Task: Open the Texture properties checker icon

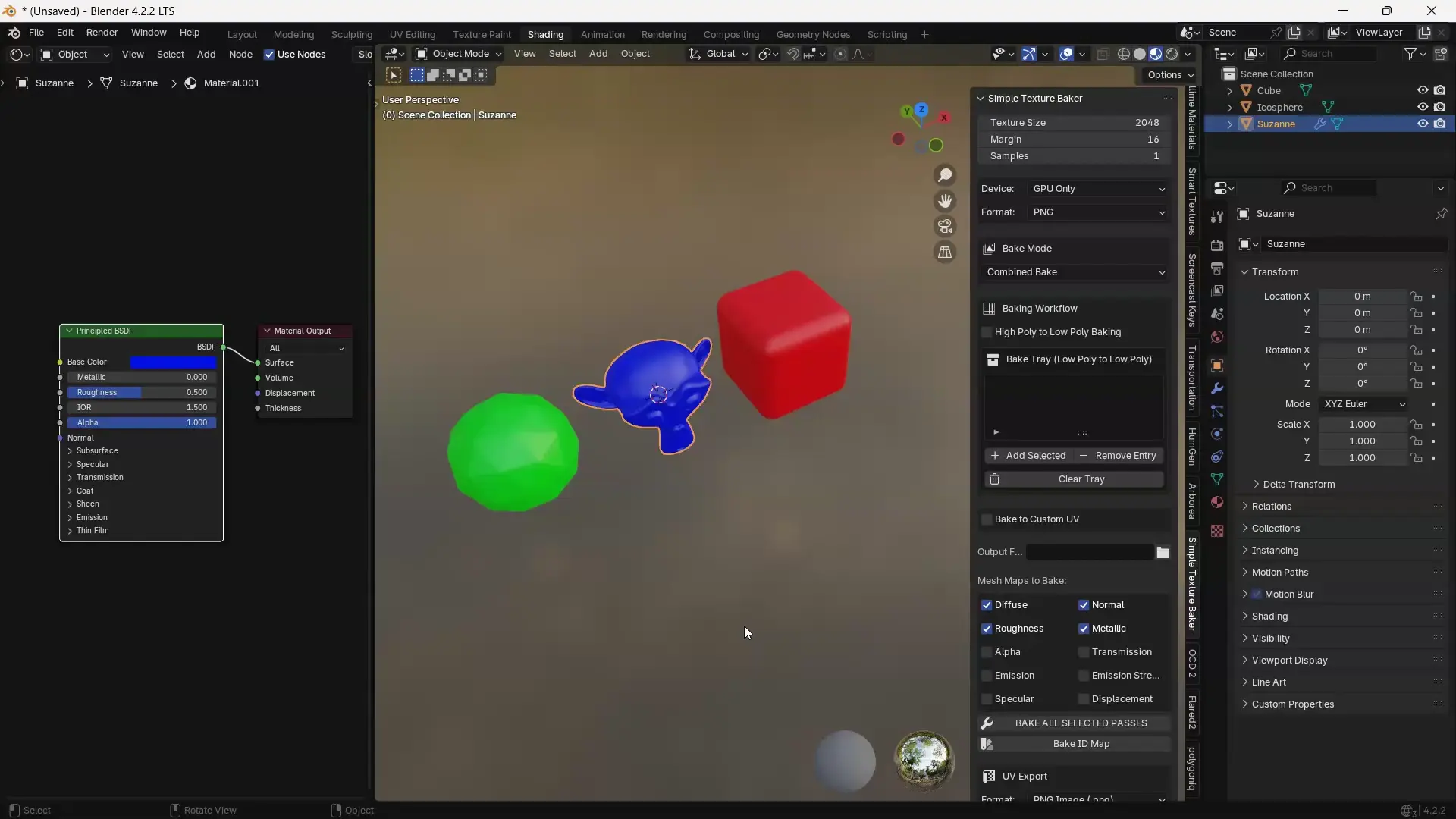Action: click(1217, 531)
